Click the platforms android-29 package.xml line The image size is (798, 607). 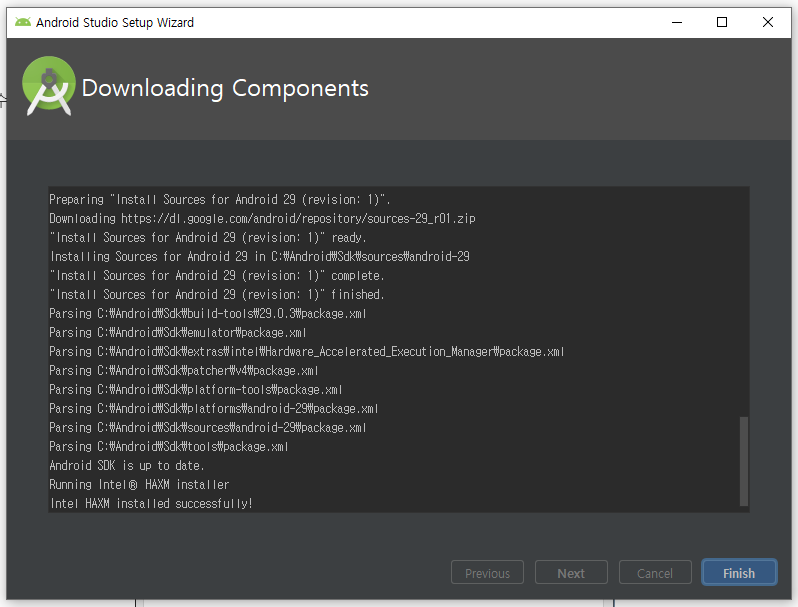coord(214,409)
